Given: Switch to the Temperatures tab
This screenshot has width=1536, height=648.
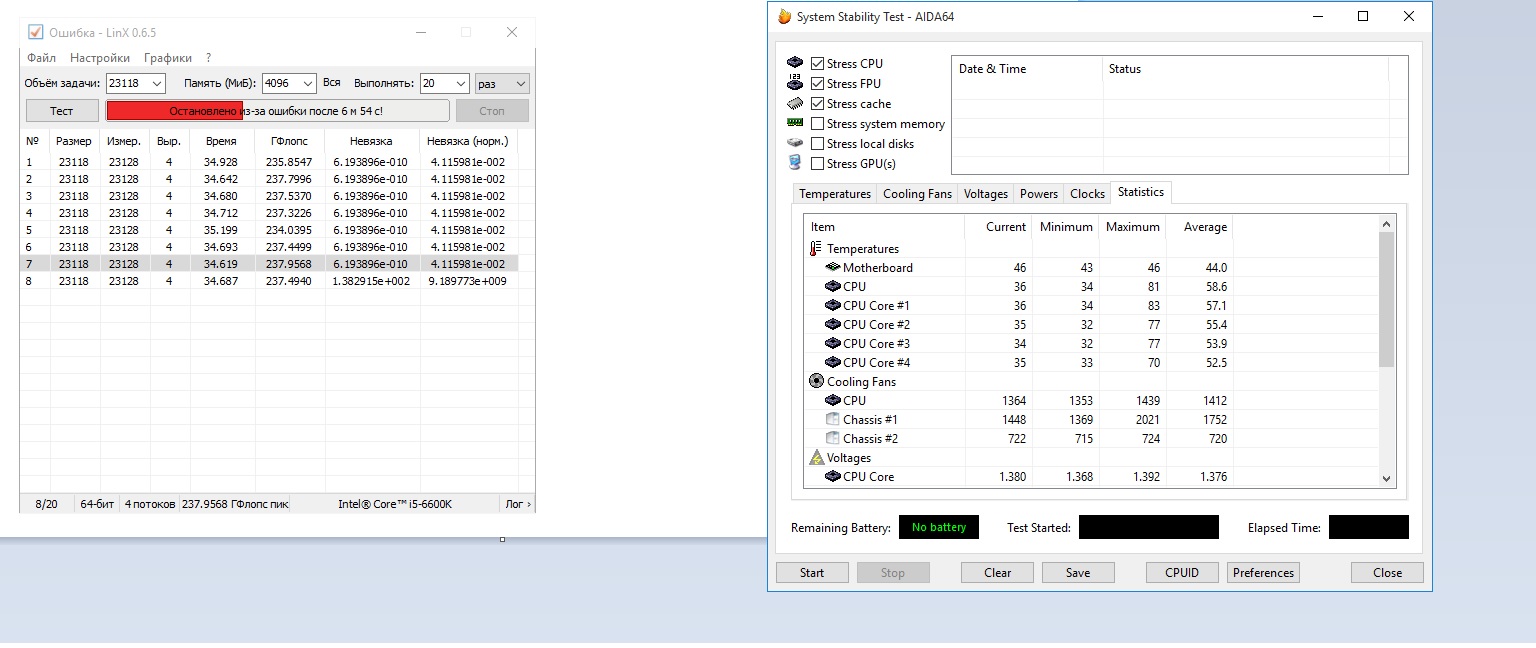Looking at the screenshot, I should tap(835, 194).
